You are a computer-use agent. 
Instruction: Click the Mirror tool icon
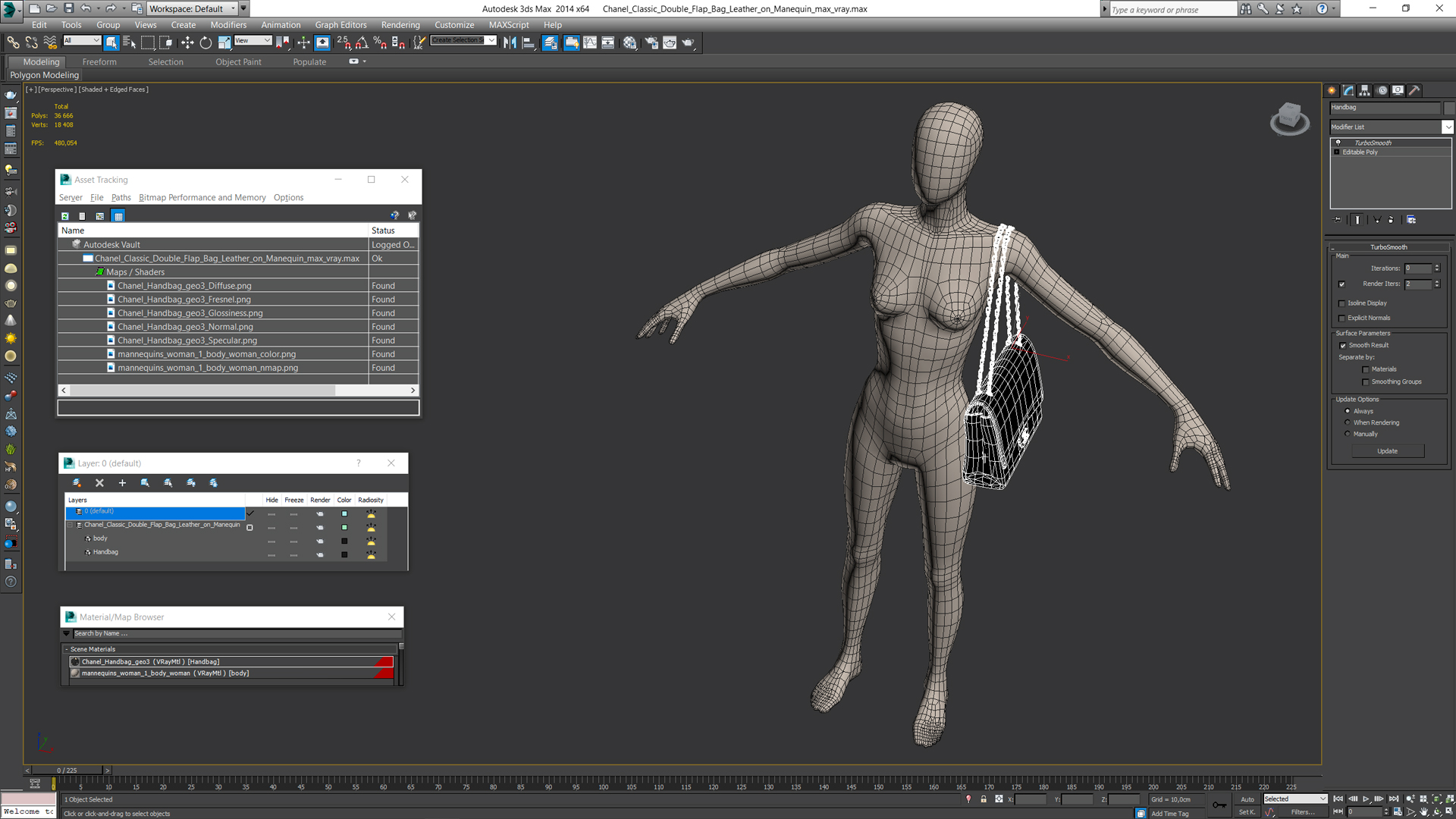[510, 42]
